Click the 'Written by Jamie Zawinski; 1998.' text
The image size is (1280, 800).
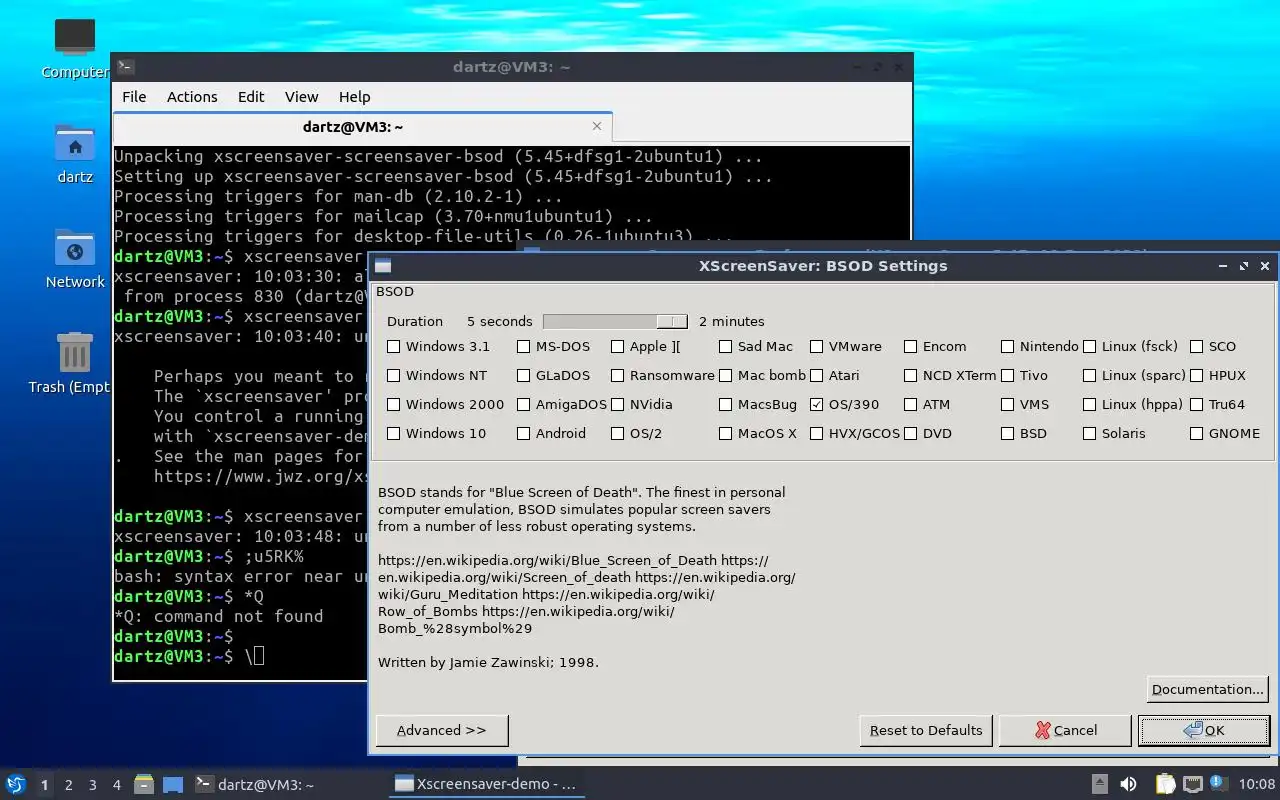pyautogui.click(x=488, y=662)
